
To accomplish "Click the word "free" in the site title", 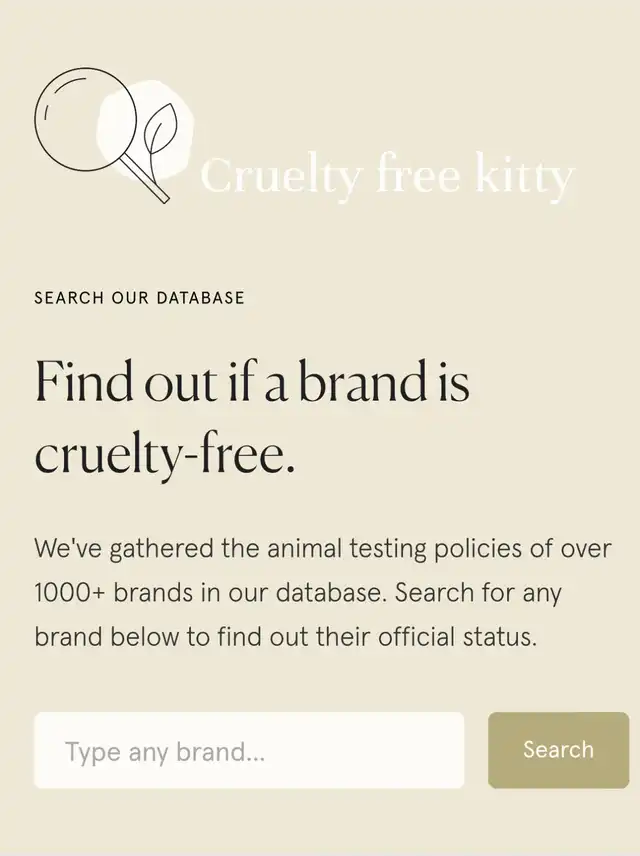I will click(419, 177).
